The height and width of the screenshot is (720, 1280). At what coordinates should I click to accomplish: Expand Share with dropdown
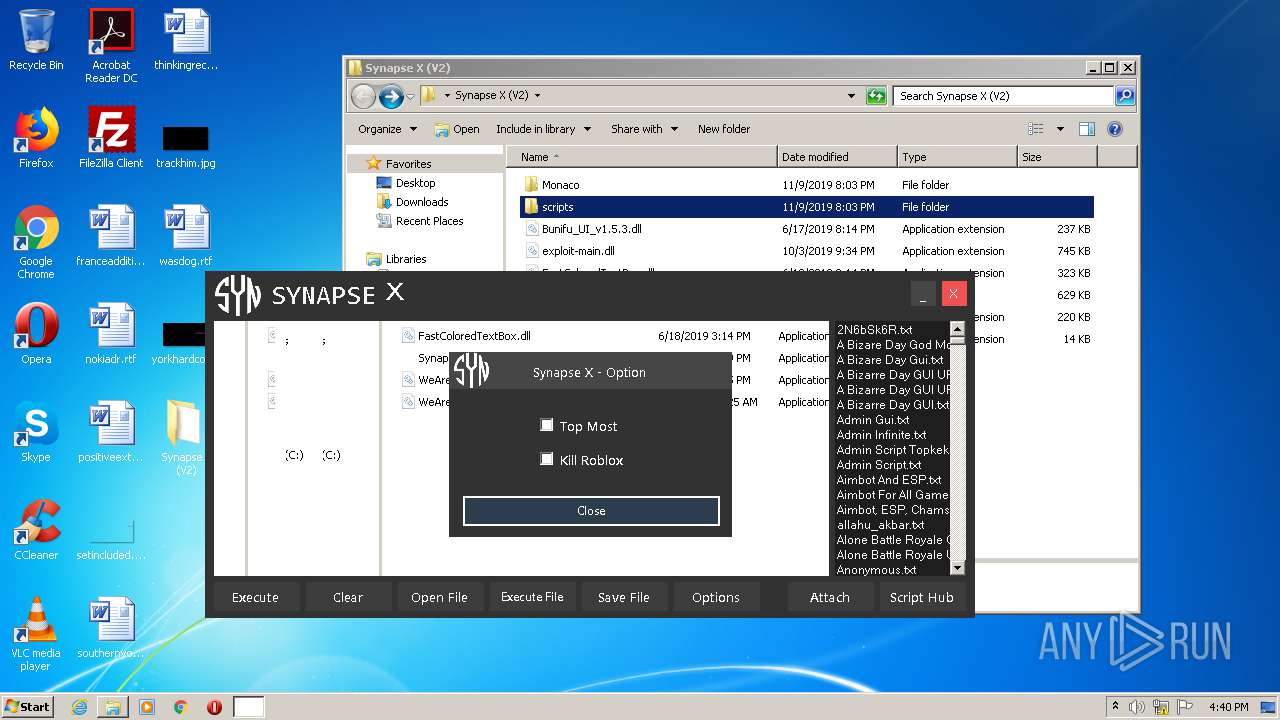[x=644, y=129]
